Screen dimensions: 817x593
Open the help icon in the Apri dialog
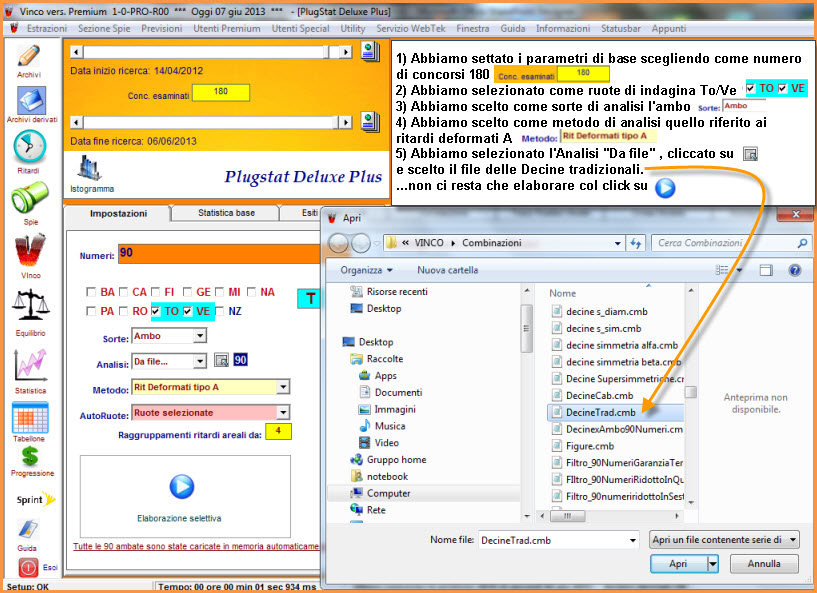(795, 270)
